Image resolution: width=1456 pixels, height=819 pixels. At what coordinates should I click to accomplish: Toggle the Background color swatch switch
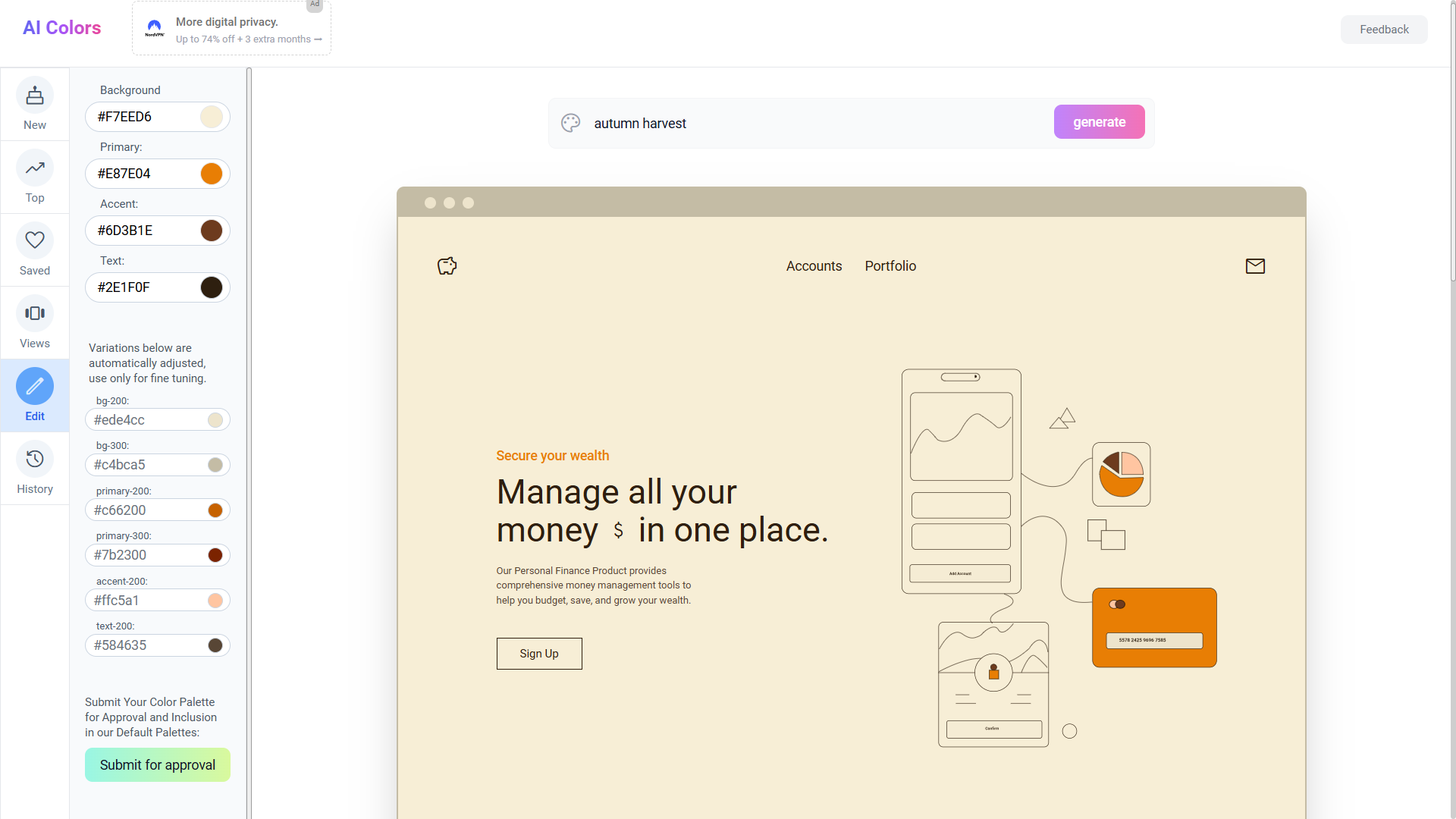[x=211, y=116]
